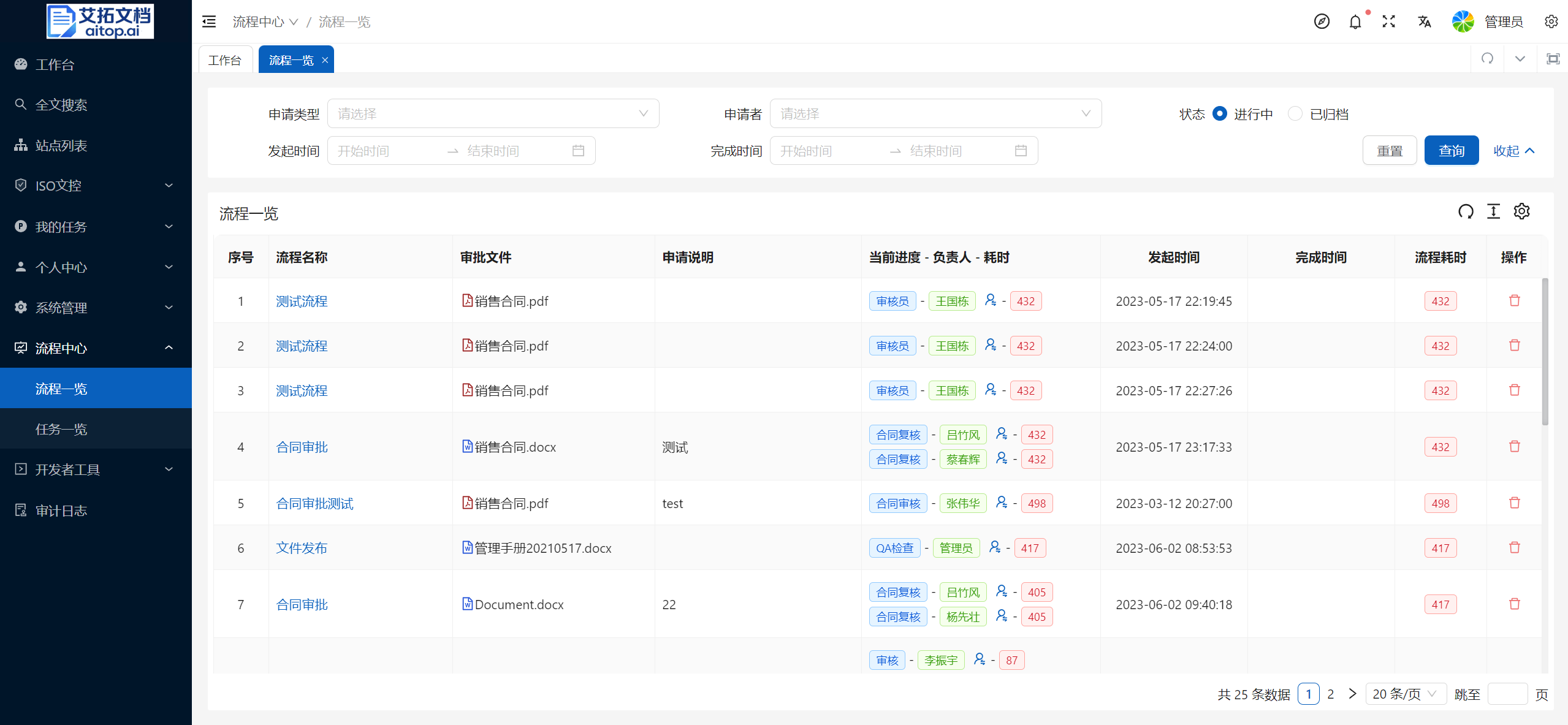This screenshot has width=1568, height=725.
Task: Open the language translation icon
Action: click(1424, 22)
